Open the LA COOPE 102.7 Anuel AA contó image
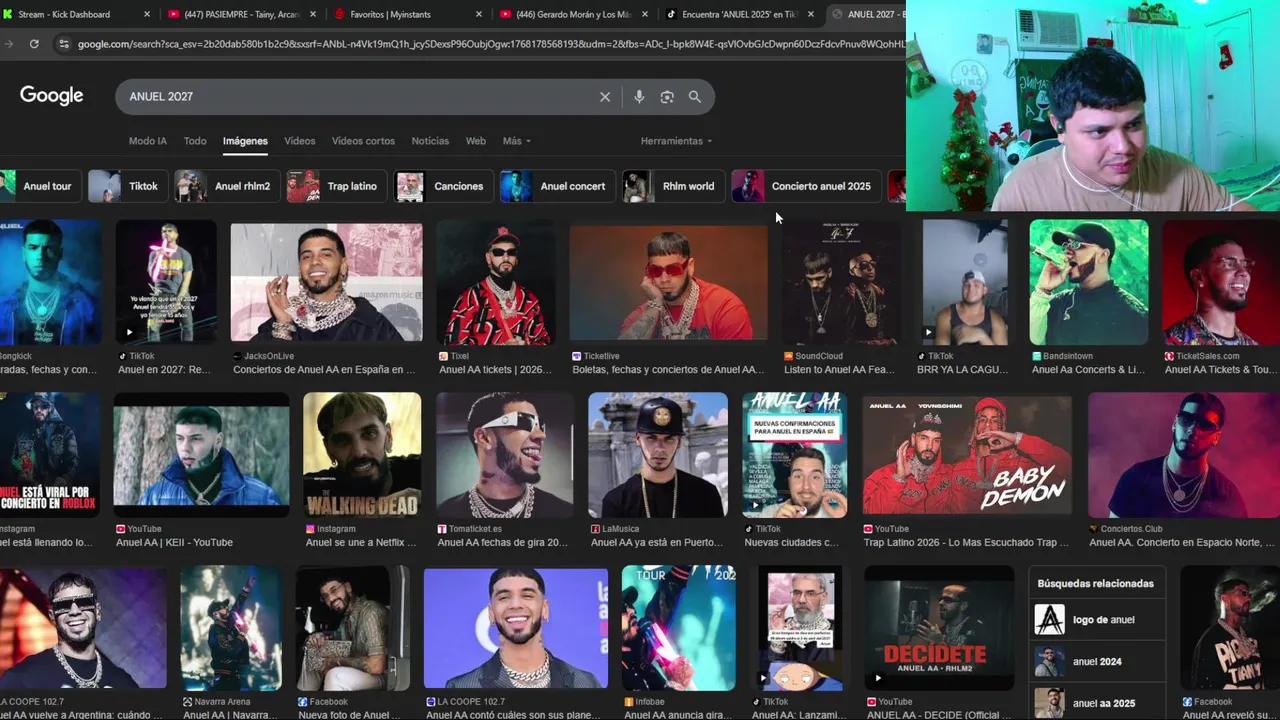The image size is (1280, 720). pos(516,628)
